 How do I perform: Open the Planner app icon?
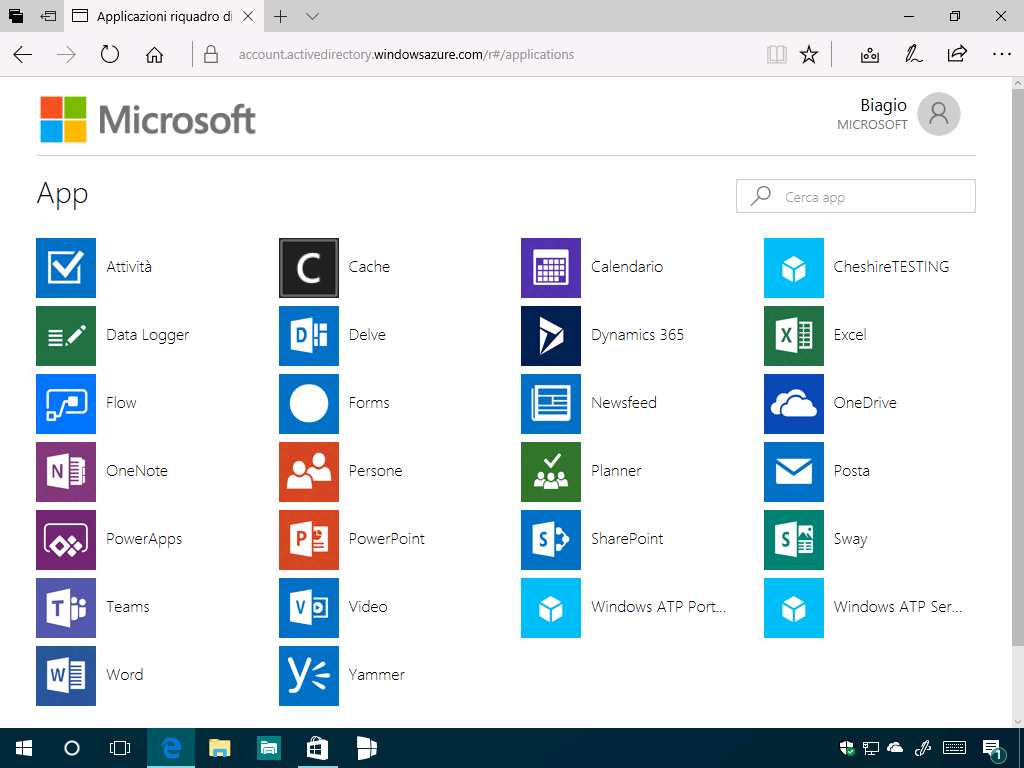tap(551, 472)
